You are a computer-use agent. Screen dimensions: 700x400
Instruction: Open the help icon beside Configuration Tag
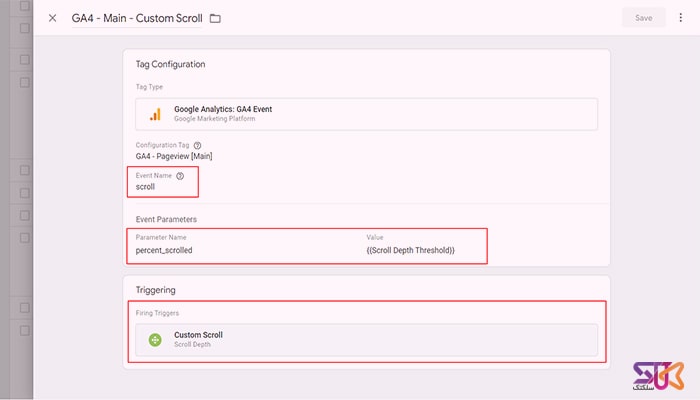[197, 145]
